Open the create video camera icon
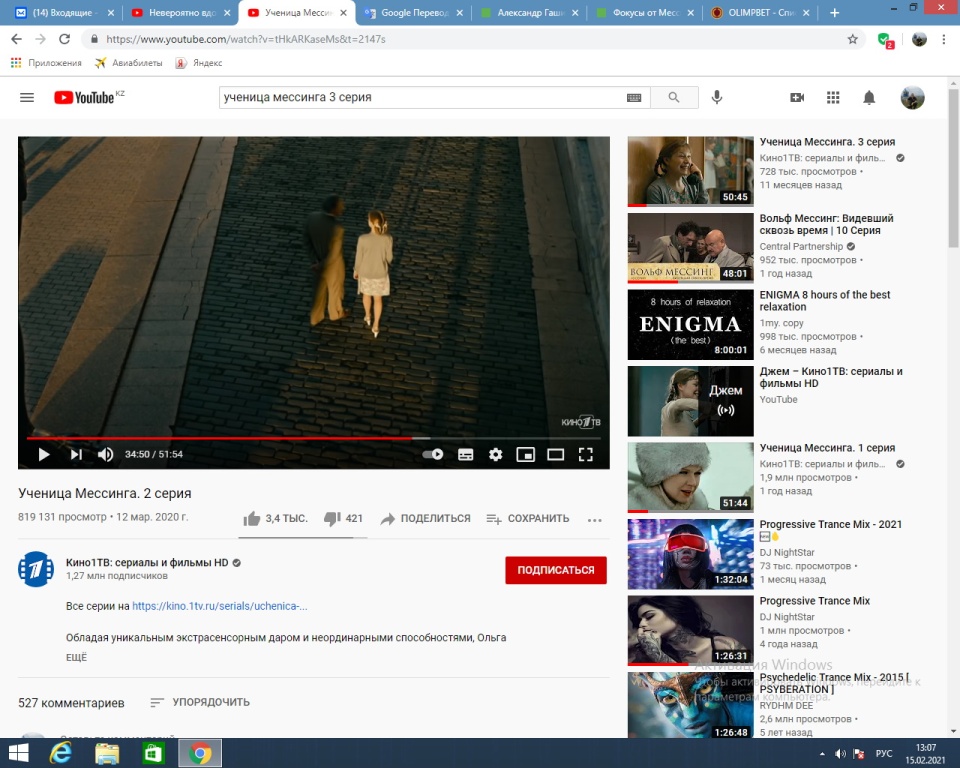Image resolution: width=960 pixels, height=768 pixels. pyautogui.click(x=797, y=97)
